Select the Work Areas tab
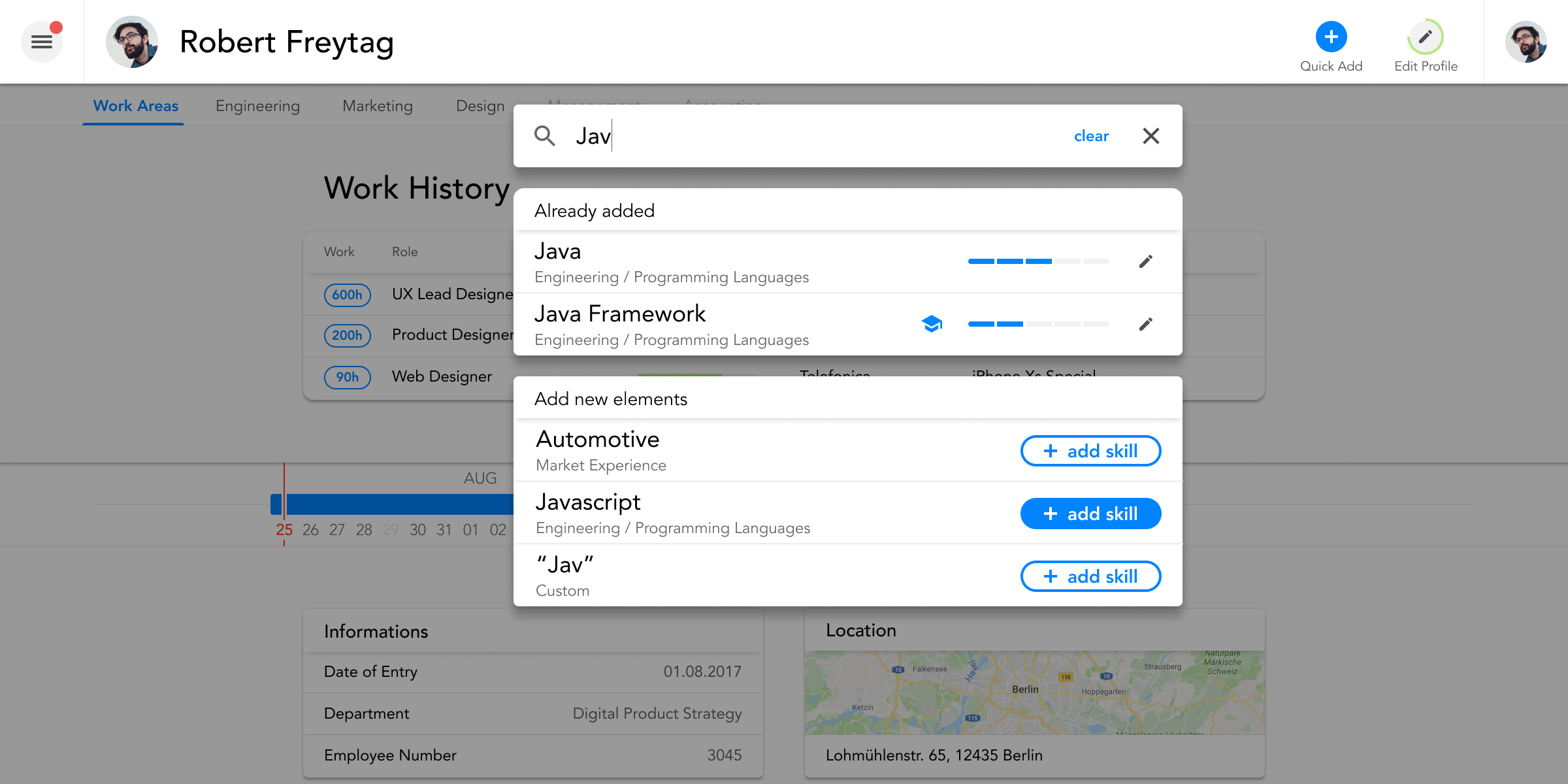 [135, 106]
